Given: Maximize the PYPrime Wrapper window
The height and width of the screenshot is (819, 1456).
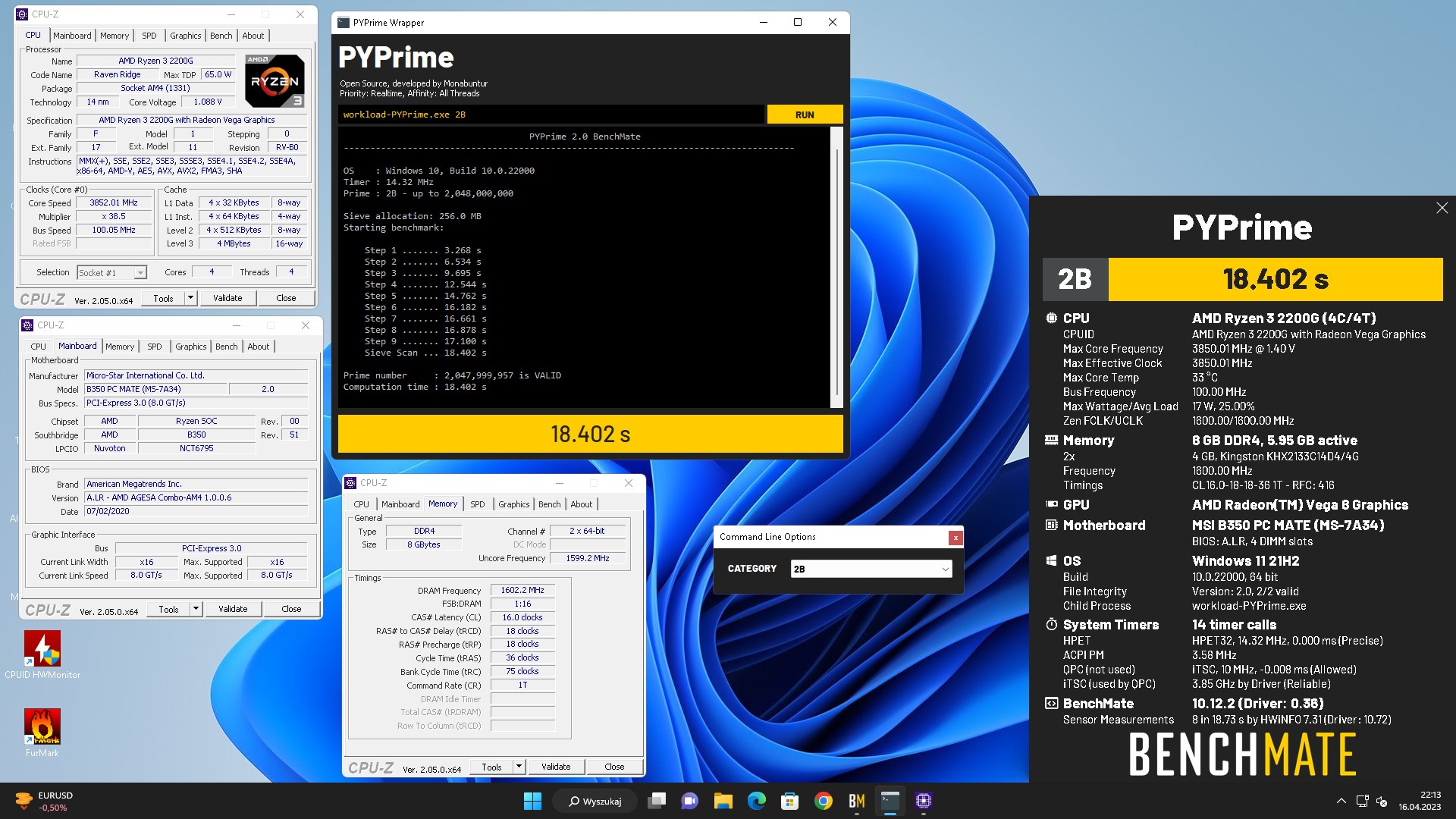Looking at the screenshot, I should pyautogui.click(x=798, y=22).
